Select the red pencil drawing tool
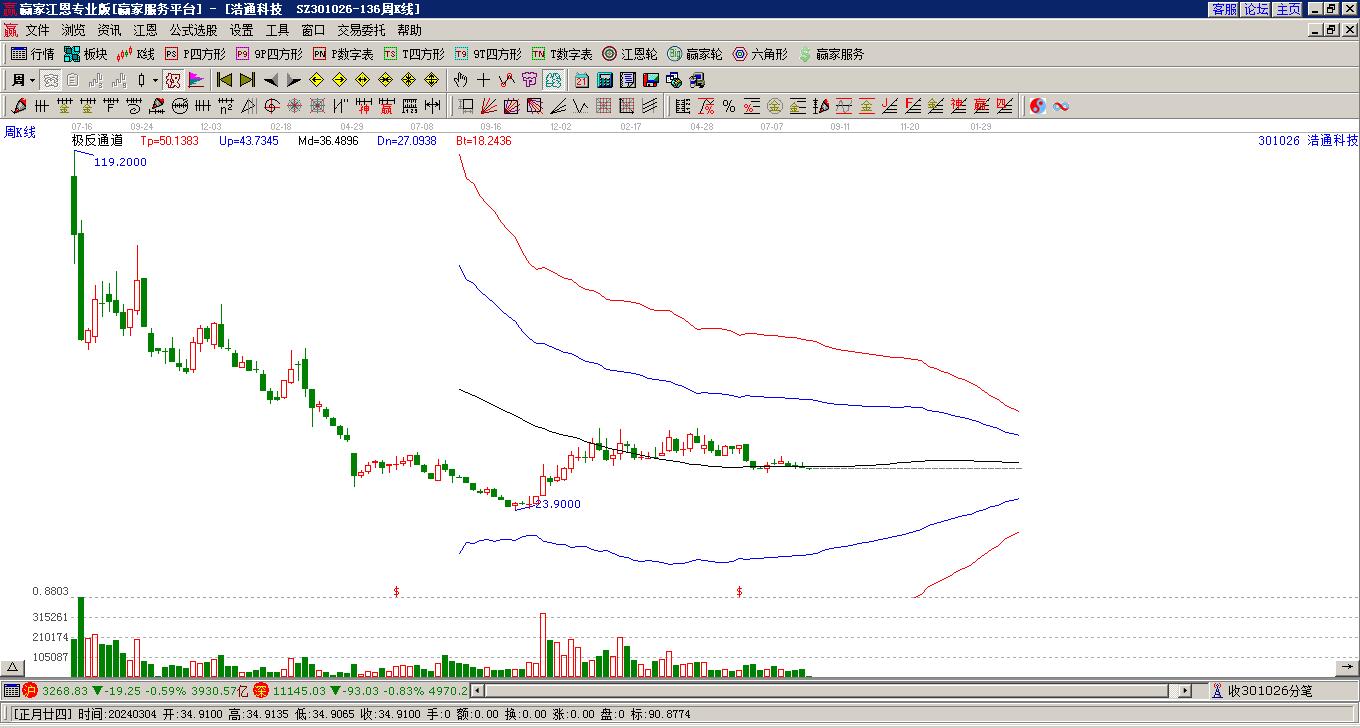The height and width of the screenshot is (728, 1360). (x=18, y=106)
